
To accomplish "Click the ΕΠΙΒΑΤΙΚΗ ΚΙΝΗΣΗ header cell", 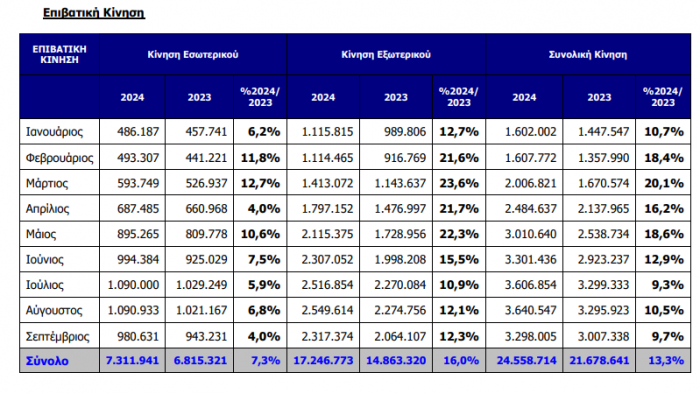I will click(x=59, y=54).
